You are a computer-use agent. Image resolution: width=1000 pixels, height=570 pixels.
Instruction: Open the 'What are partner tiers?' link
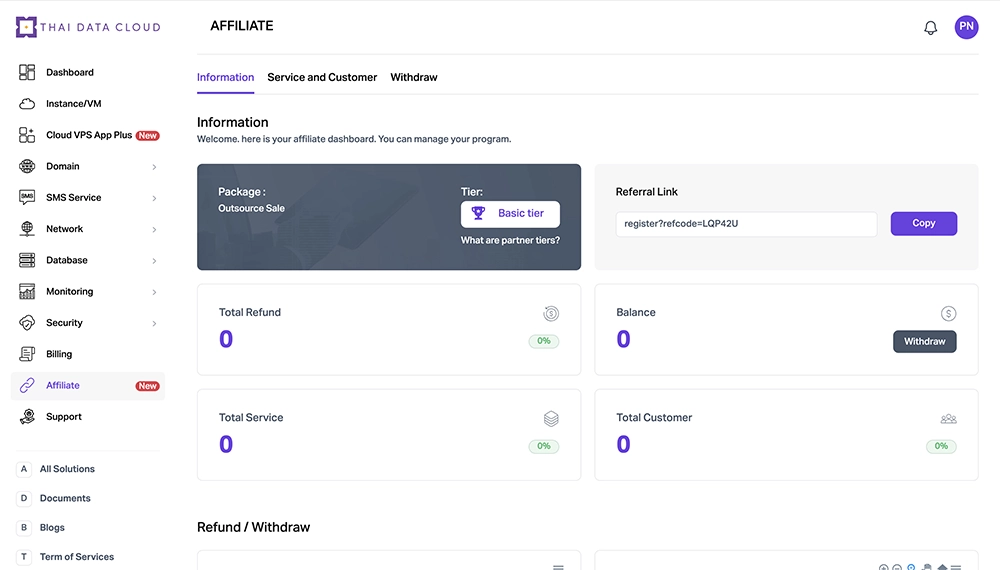510,240
